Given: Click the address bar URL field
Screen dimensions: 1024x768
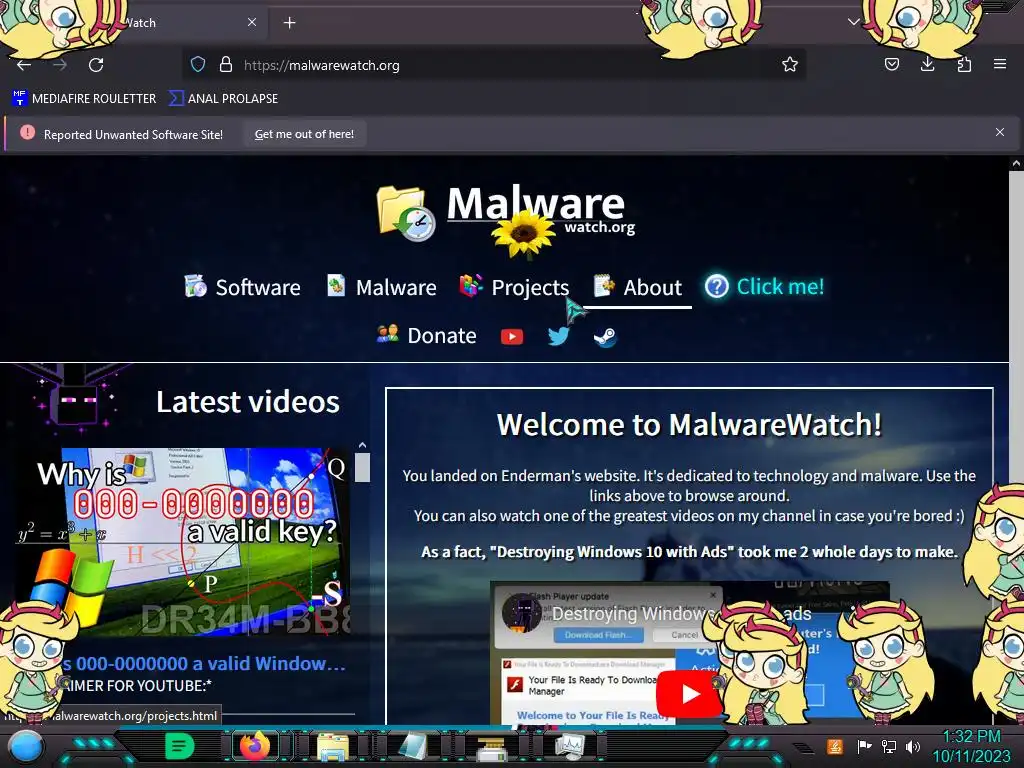Looking at the screenshot, I should 494,65.
